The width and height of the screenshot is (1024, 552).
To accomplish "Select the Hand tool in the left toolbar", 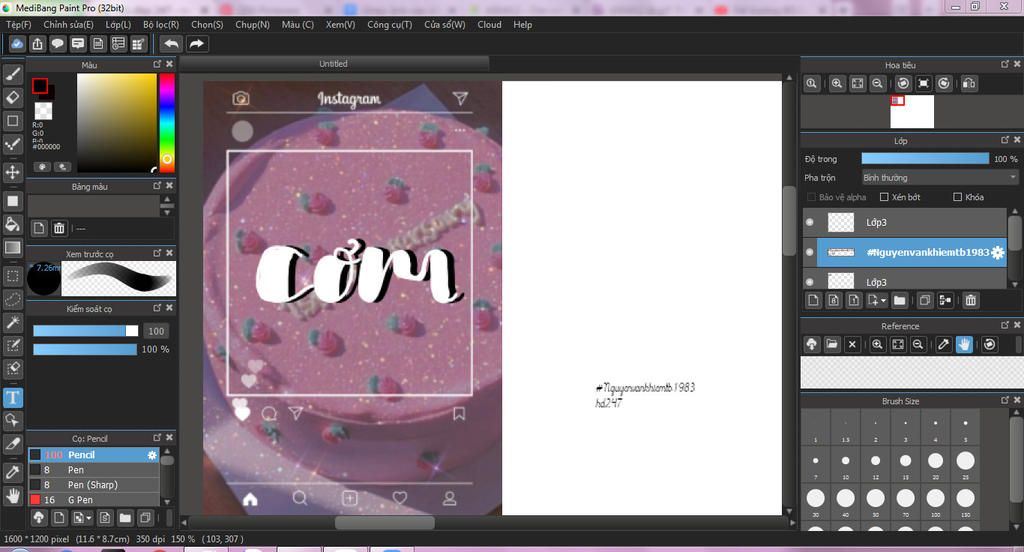I will coord(12,496).
